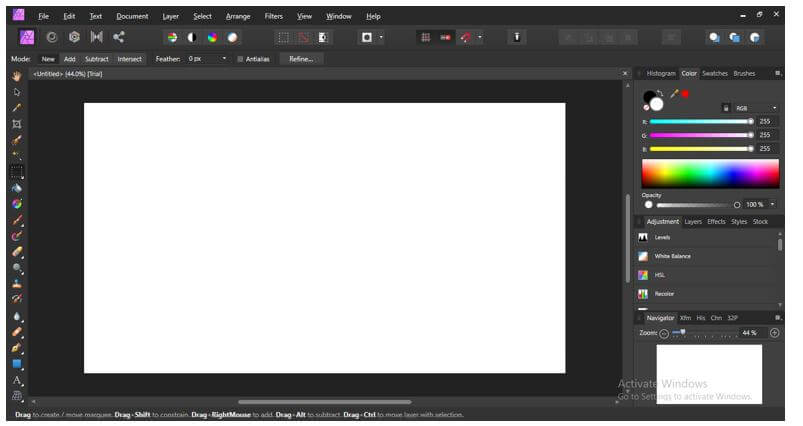Click the Refine... button
The image size is (803, 426).
pos(301,59)
